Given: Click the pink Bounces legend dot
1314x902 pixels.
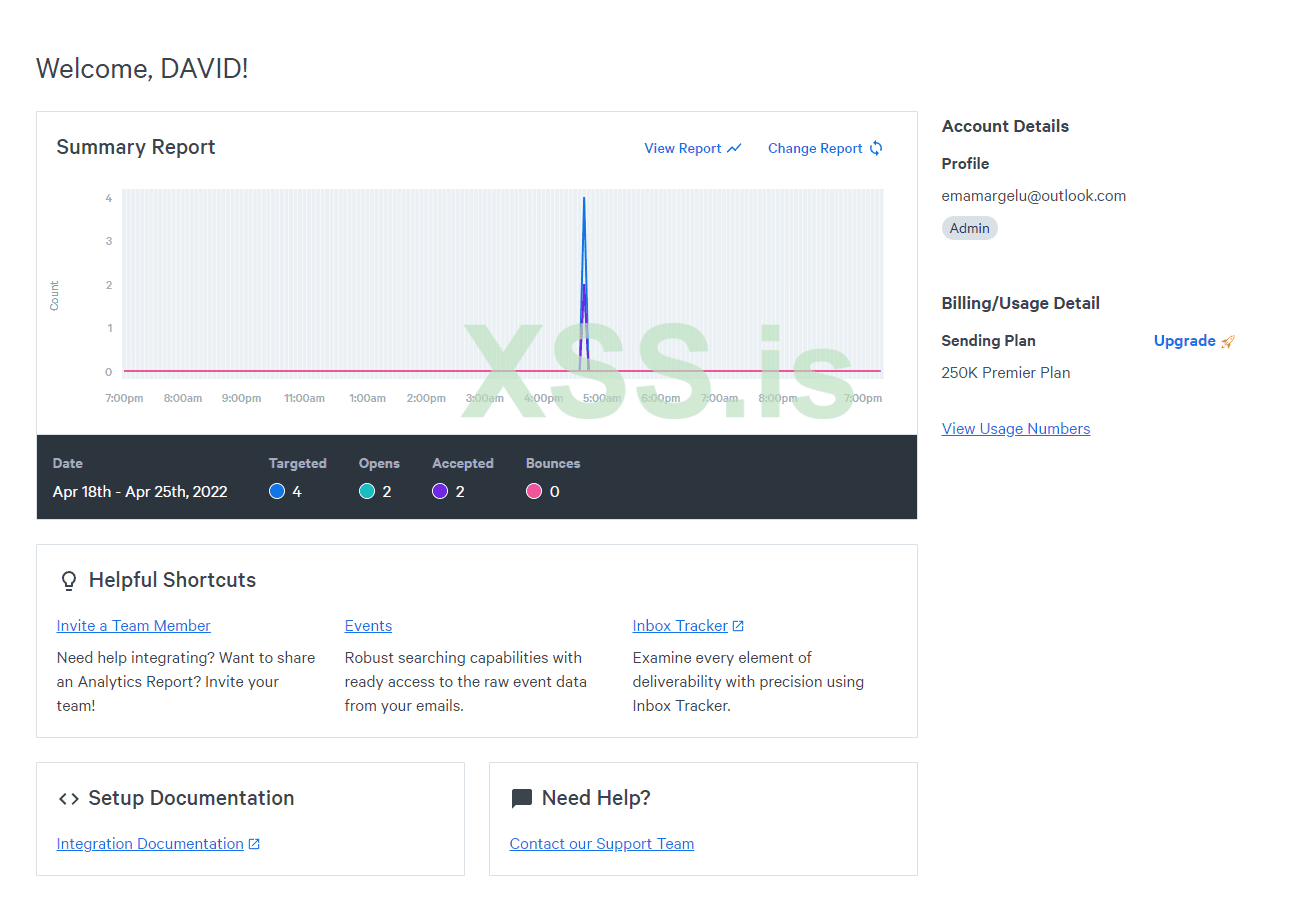Looking at the screenshot, I should pyautogui.click(x=534, y=491).
